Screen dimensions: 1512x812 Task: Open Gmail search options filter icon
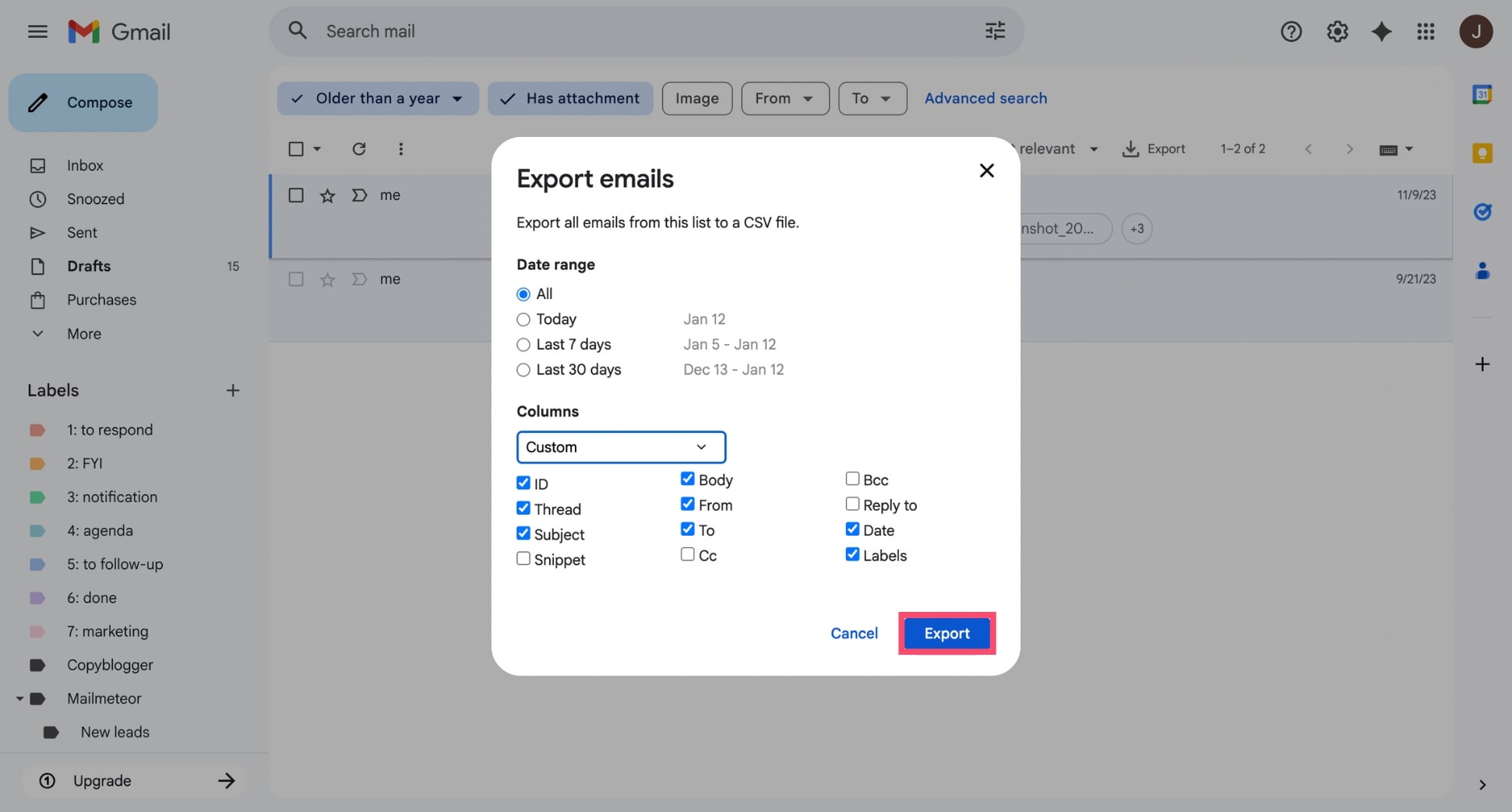point(995,31)
